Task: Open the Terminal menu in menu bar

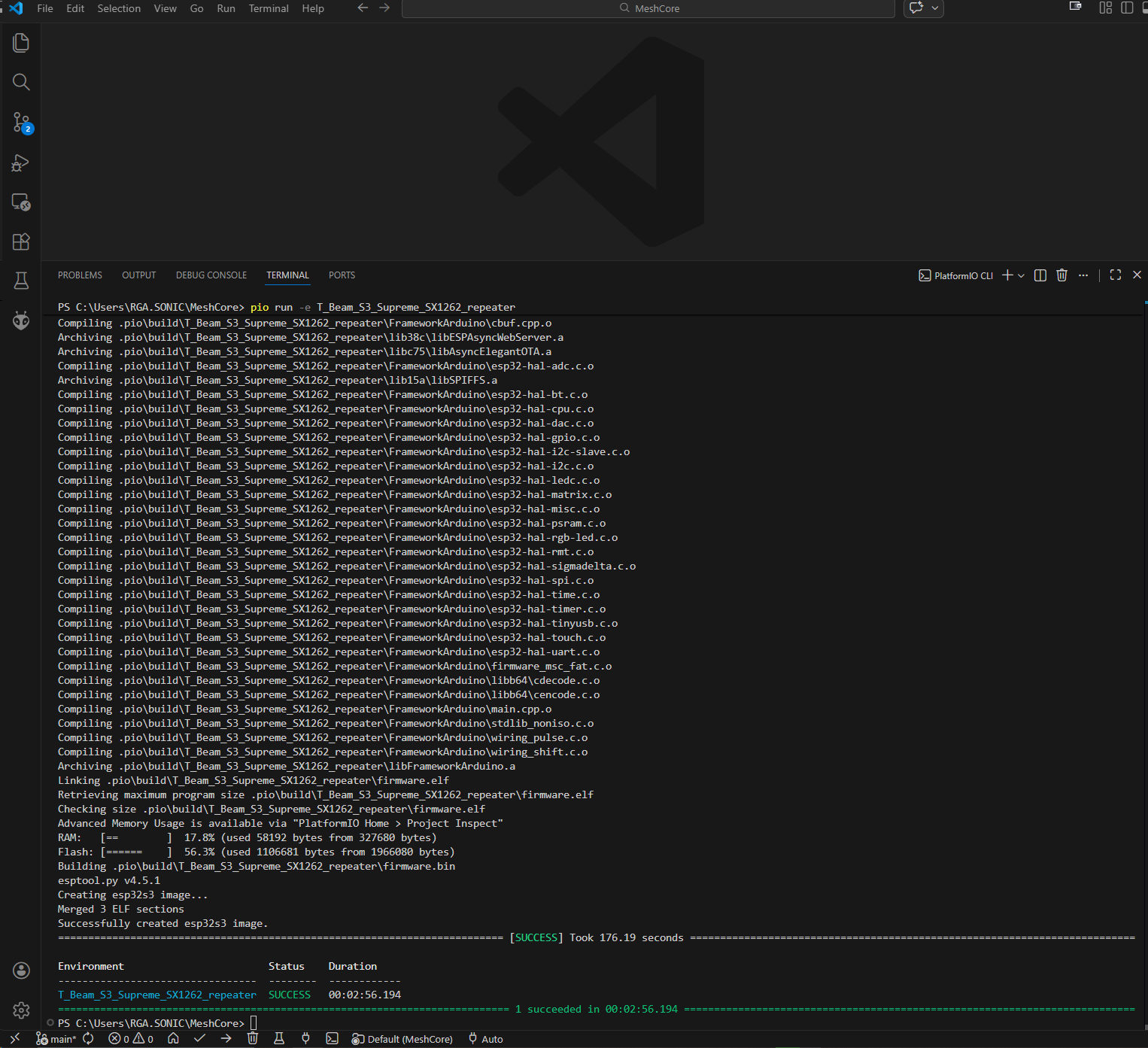Action: pyautogui.click(x=269, y=8)
